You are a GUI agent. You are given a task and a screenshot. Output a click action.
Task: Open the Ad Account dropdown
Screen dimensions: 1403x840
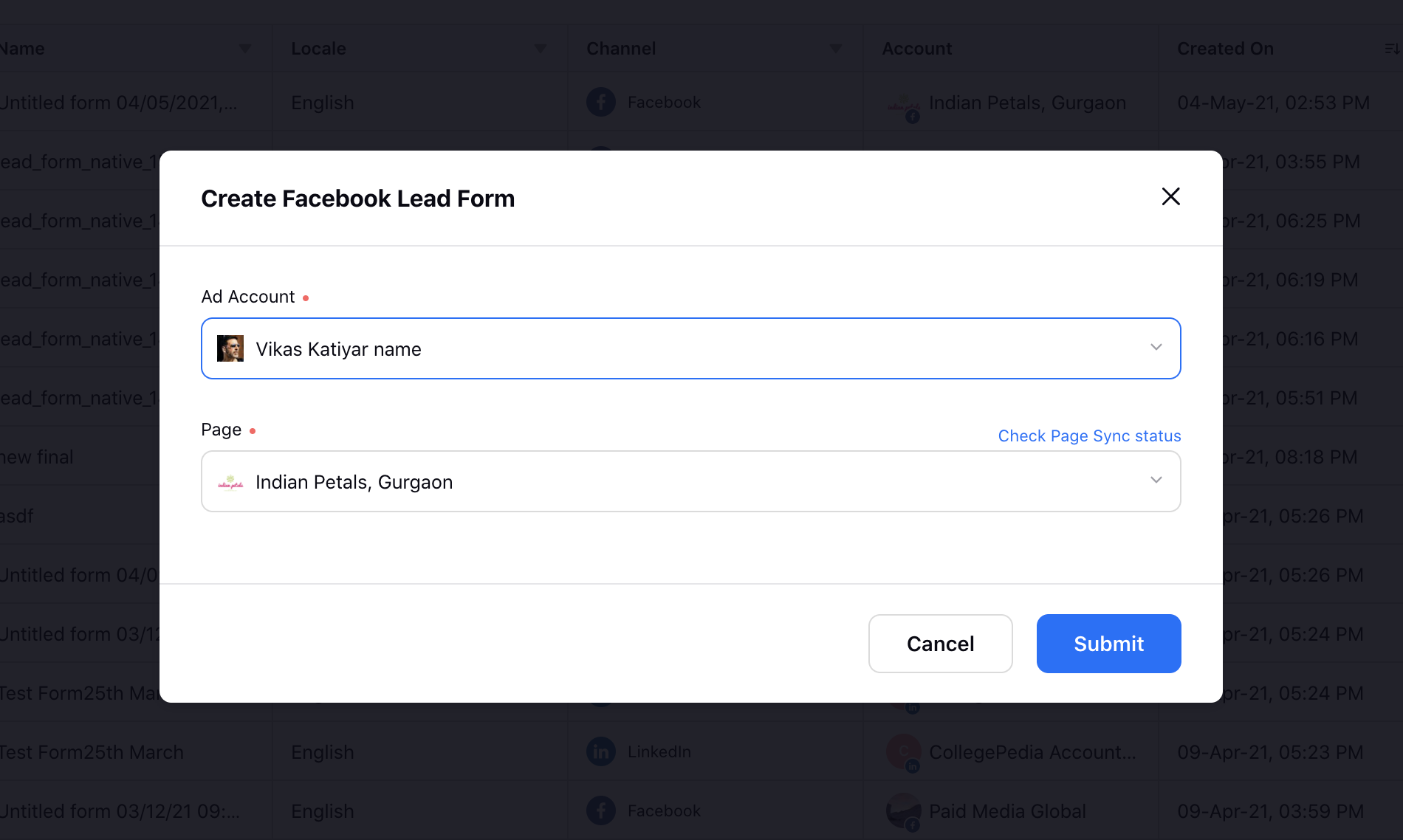pos(690,348)
